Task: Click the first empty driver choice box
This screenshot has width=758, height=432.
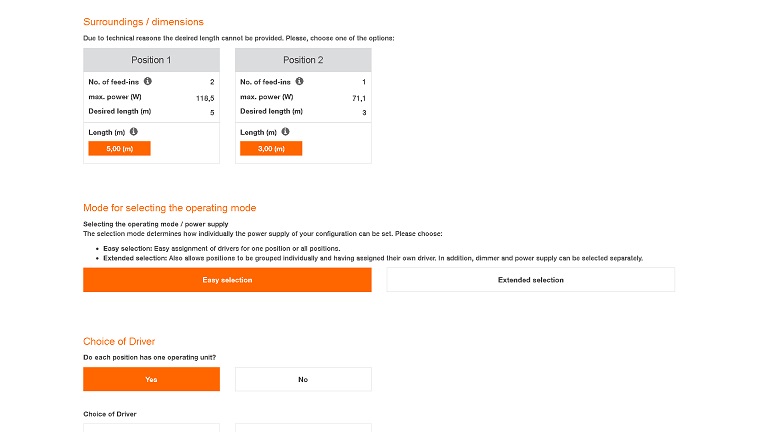Action: tap(151, 427)
